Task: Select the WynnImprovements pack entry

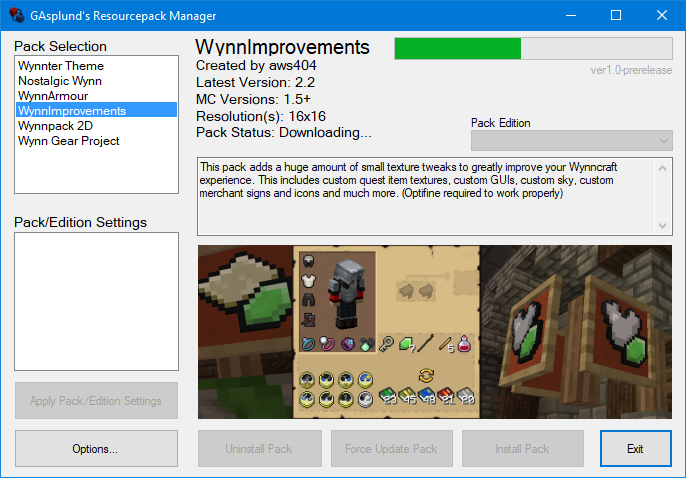Action: (x=72, y=111)
